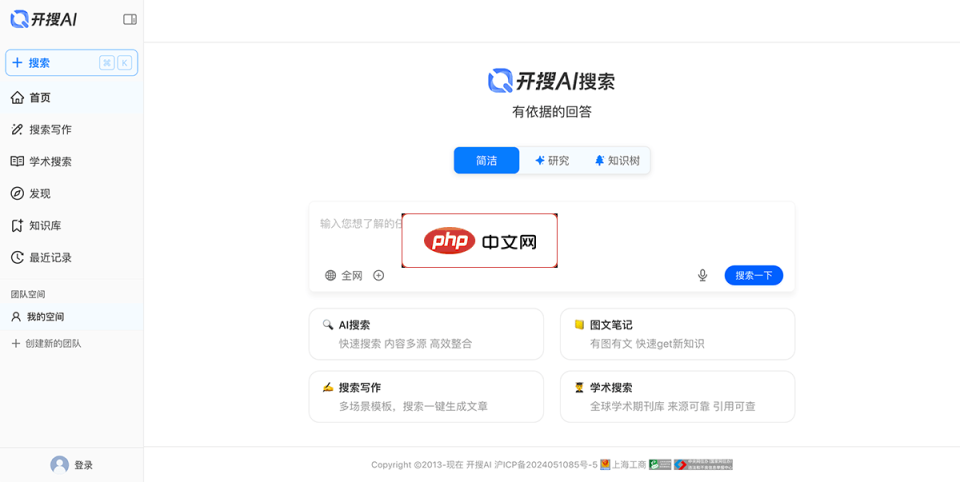Viewport: 960px width, 482px height.
Task: Click the plus icon beside 创建新的团队
Action: 17,344
